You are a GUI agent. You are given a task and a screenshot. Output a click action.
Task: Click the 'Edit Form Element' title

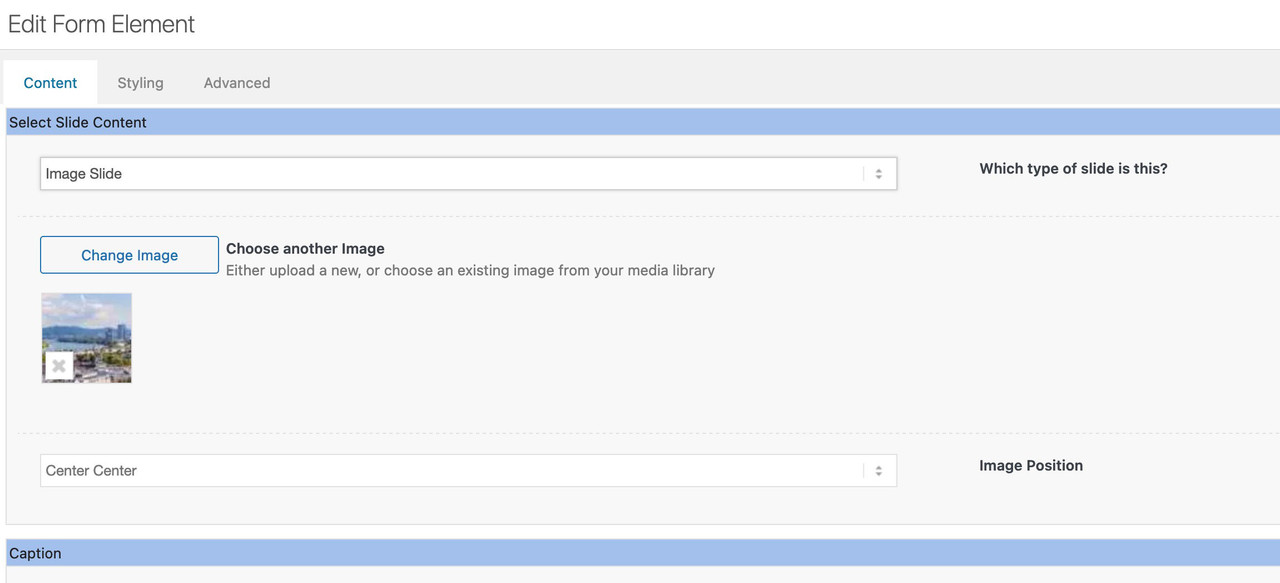[102, 24]
